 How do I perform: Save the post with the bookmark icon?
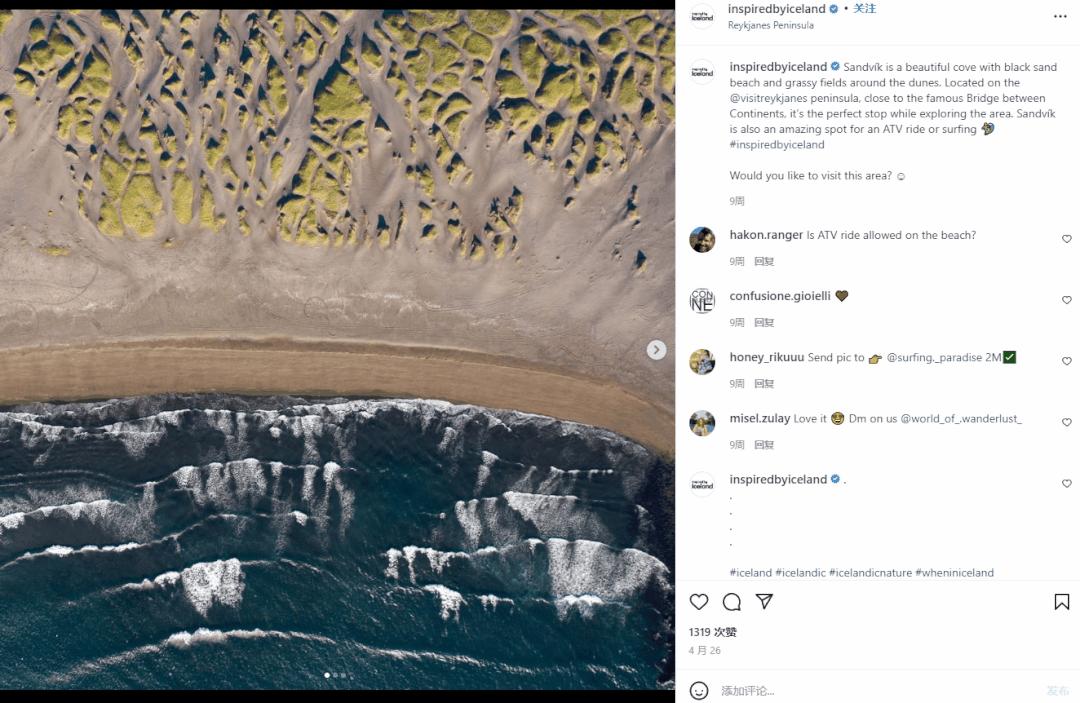[x=1061, y=602]
